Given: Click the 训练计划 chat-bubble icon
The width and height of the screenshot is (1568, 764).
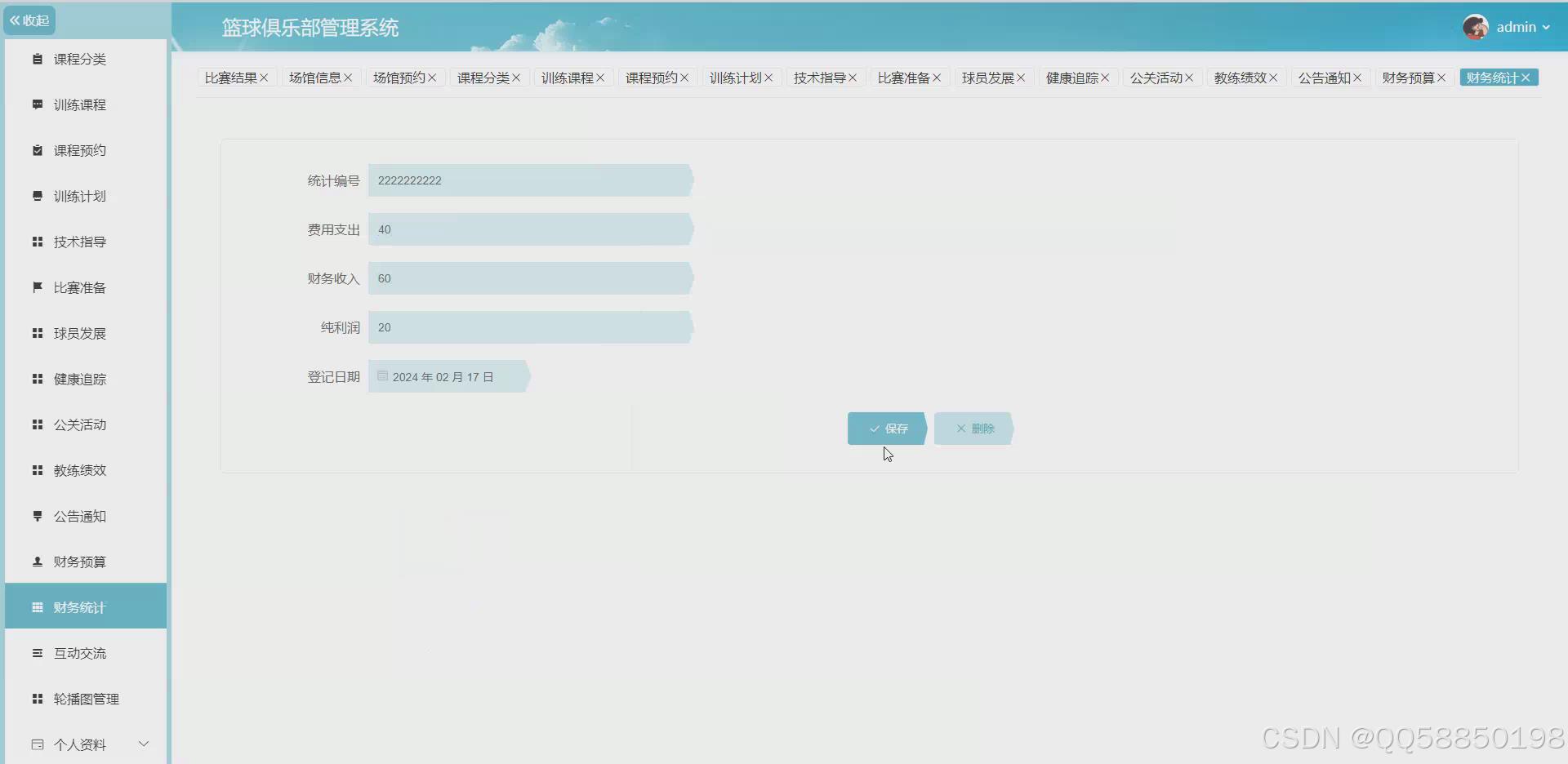Looking at the screenshot, I should coord(37,196).
